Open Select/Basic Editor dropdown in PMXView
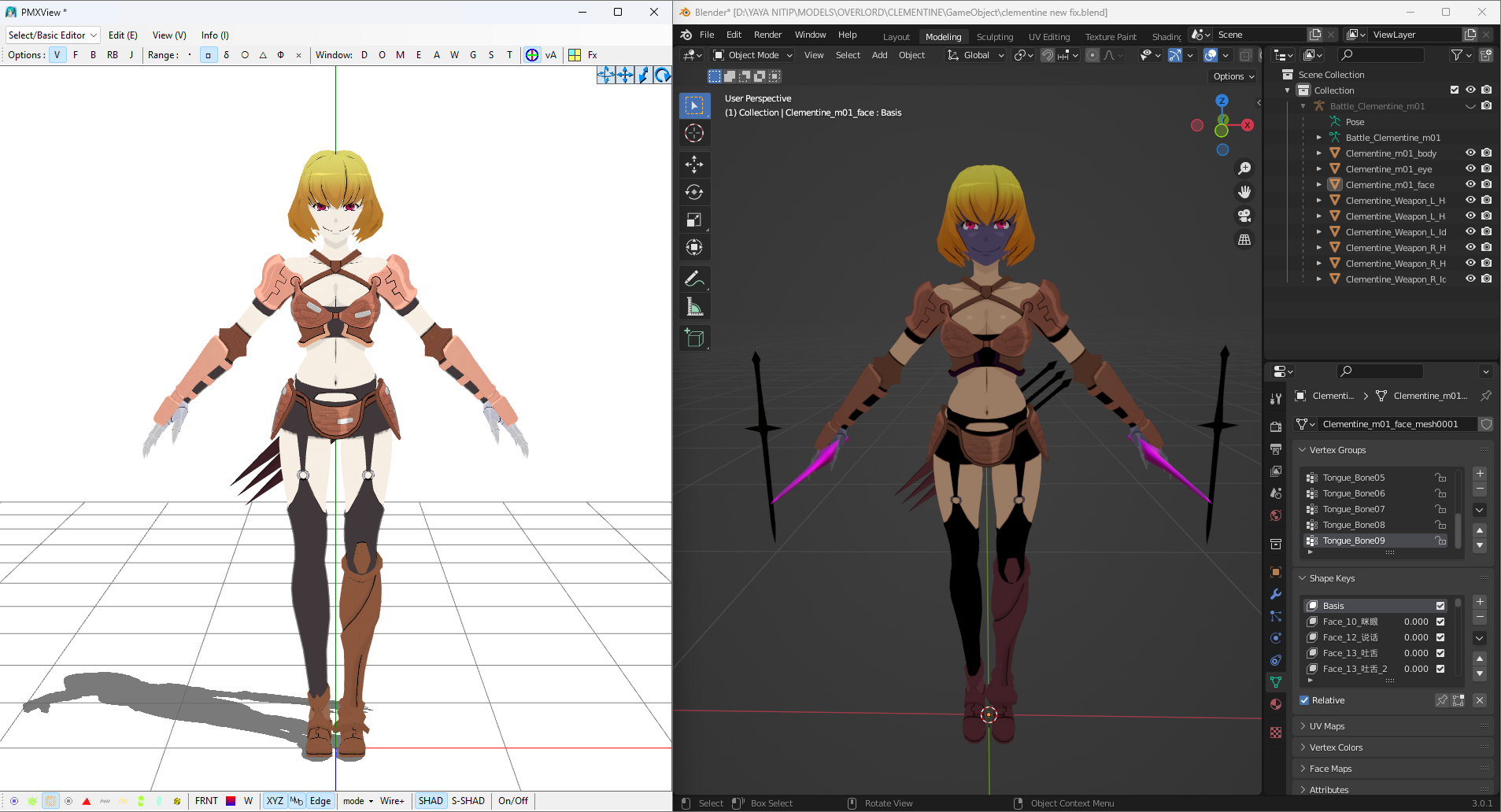The width and height of the screenshot is (1501, 812). (53, 35)
